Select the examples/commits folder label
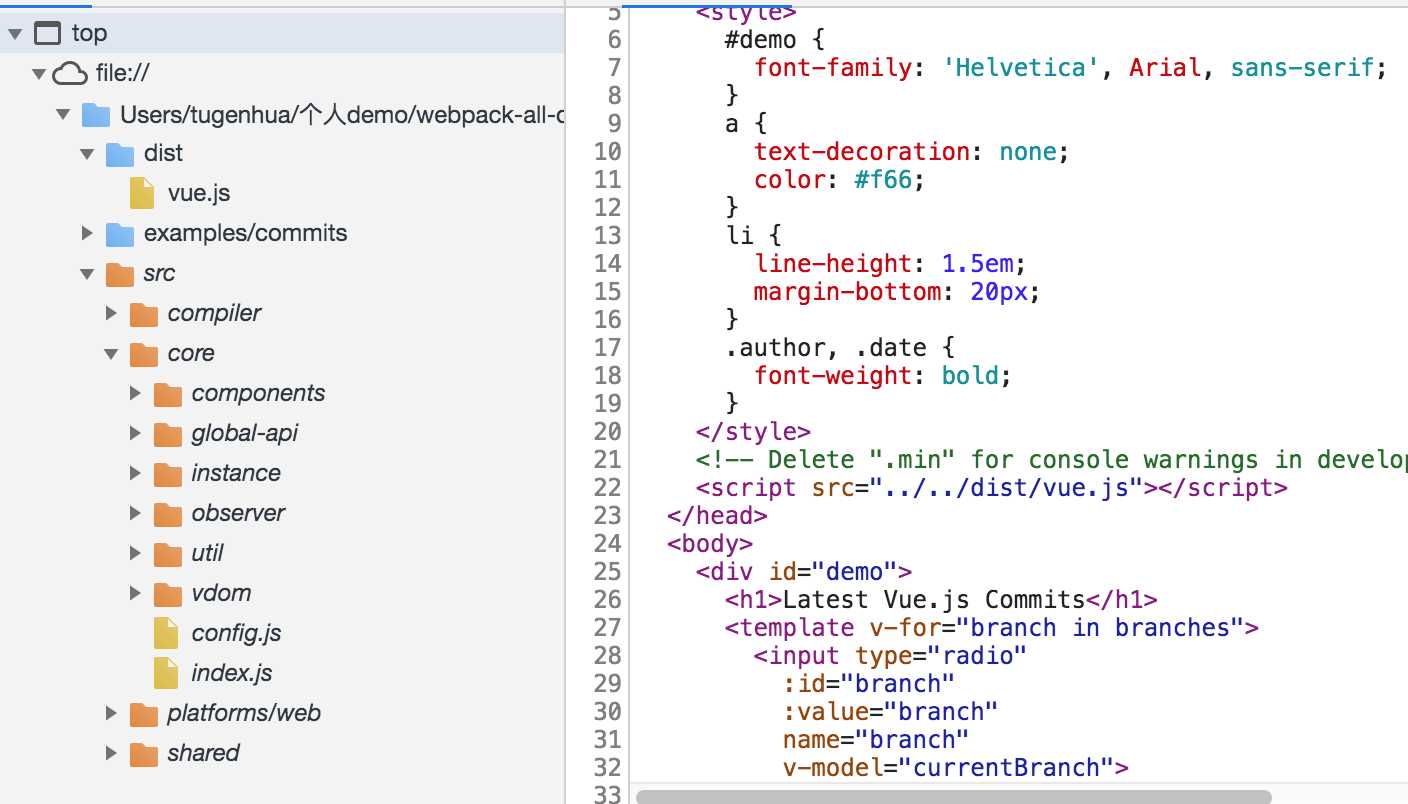 [x=246, y=233]
